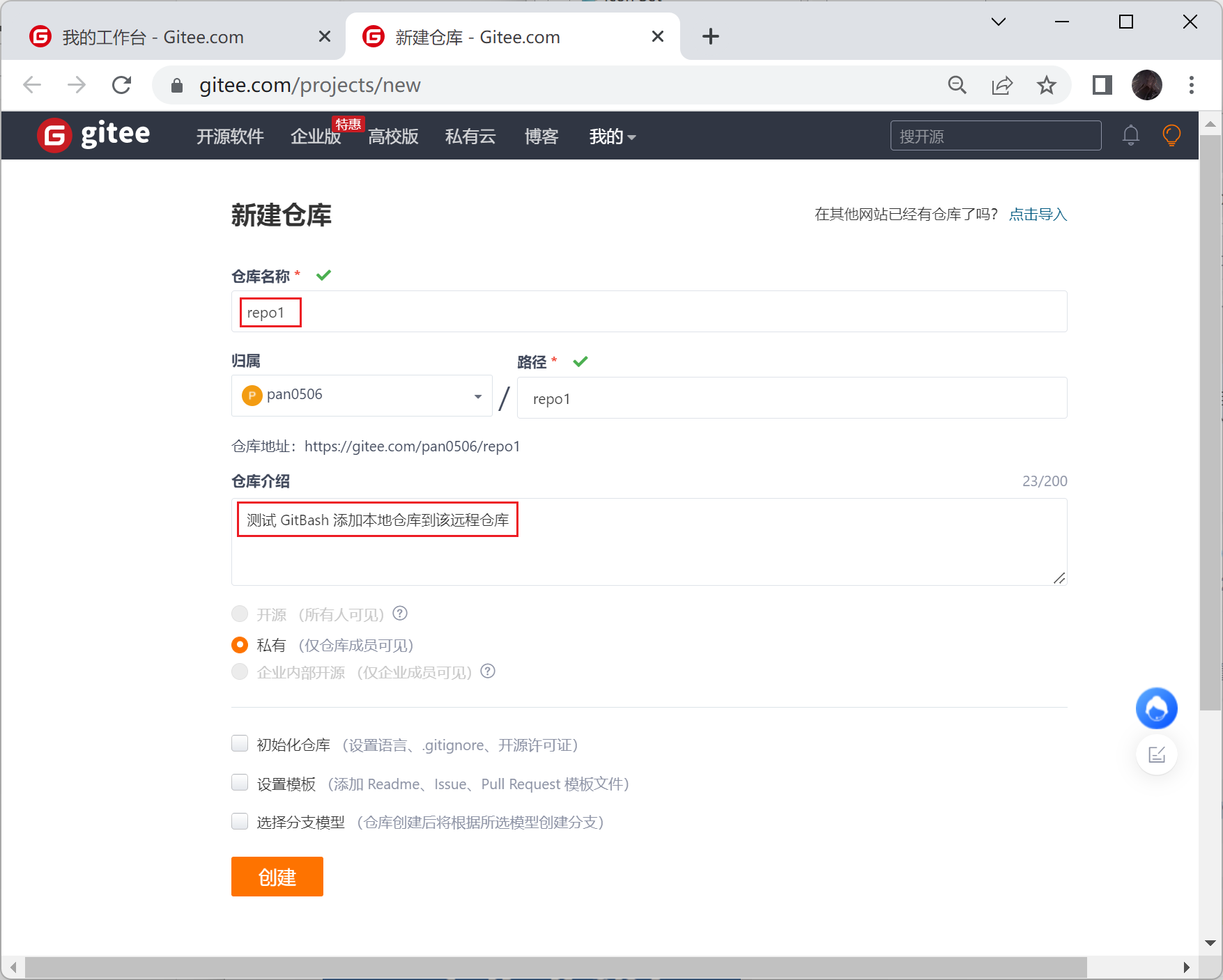Select the 私有 radio button

tap(240, 645)
